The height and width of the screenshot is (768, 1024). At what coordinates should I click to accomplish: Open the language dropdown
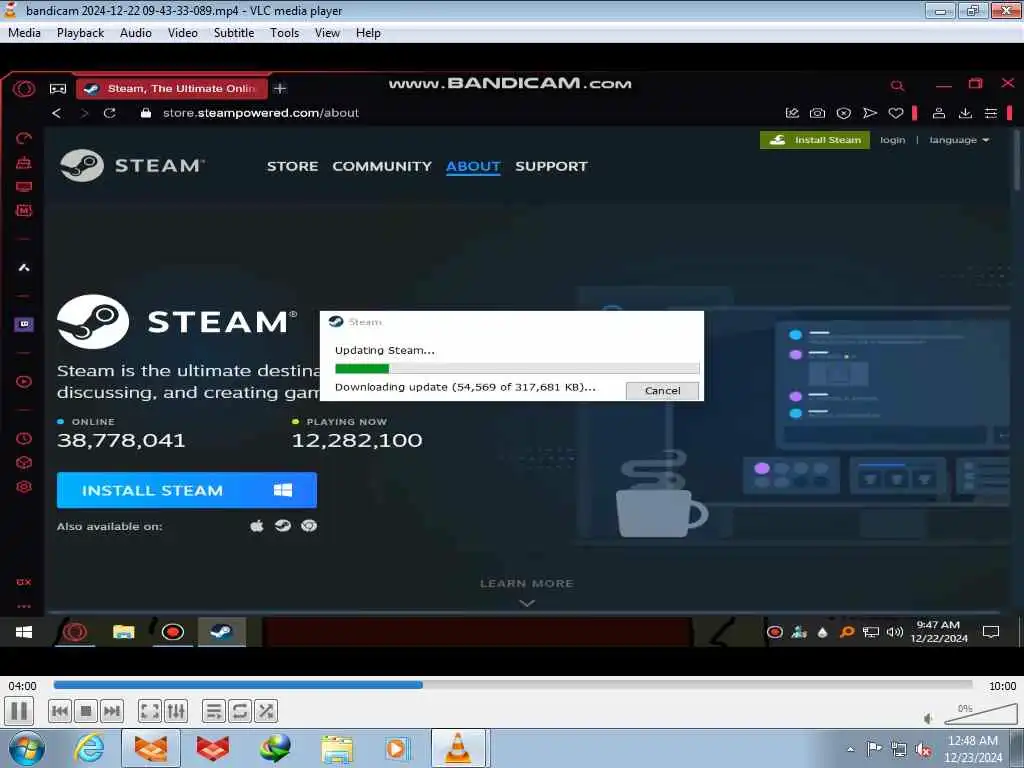[959, 140]
